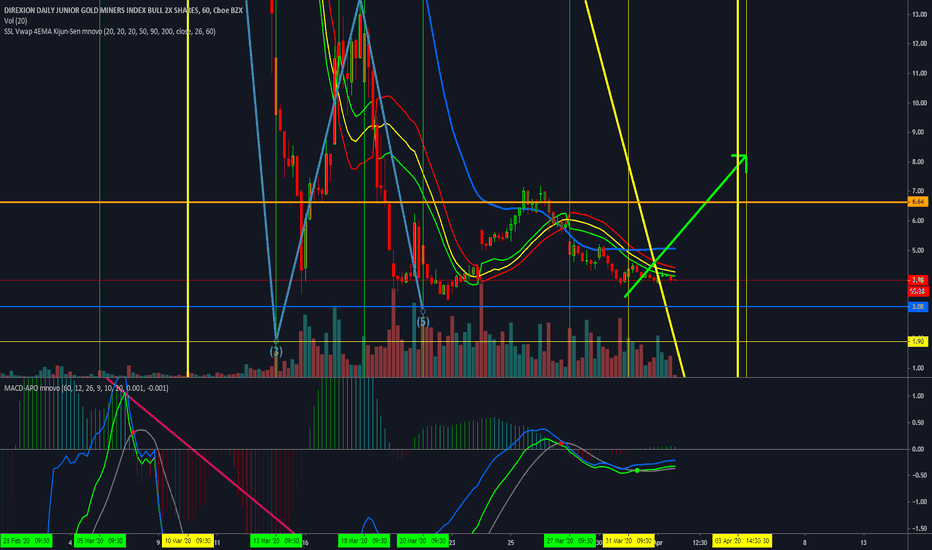Viewport: 932px width, 550px height.
Task: Select the green dot on the MACD signal line
Action: coord(637,470)
